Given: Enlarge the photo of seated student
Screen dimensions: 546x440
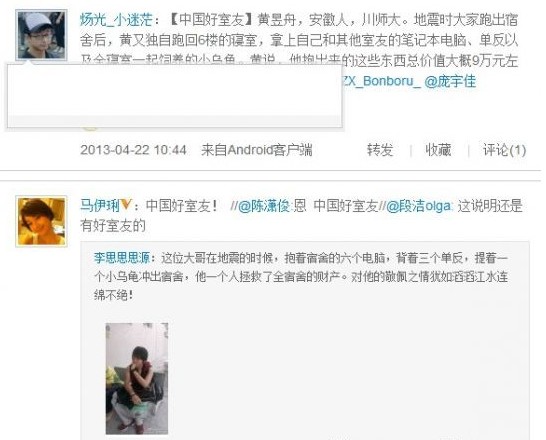Looking at the screenshot, I should tap(137, 378).
